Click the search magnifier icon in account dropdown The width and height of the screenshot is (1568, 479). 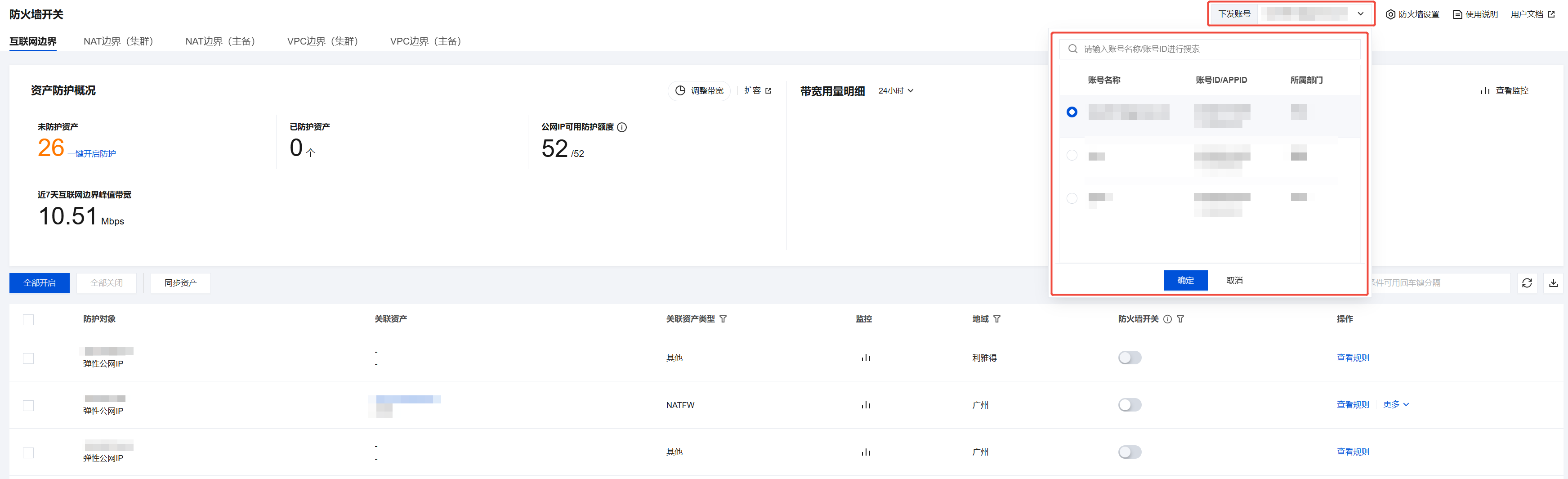pyautogui.click(x=1072, y=49)
